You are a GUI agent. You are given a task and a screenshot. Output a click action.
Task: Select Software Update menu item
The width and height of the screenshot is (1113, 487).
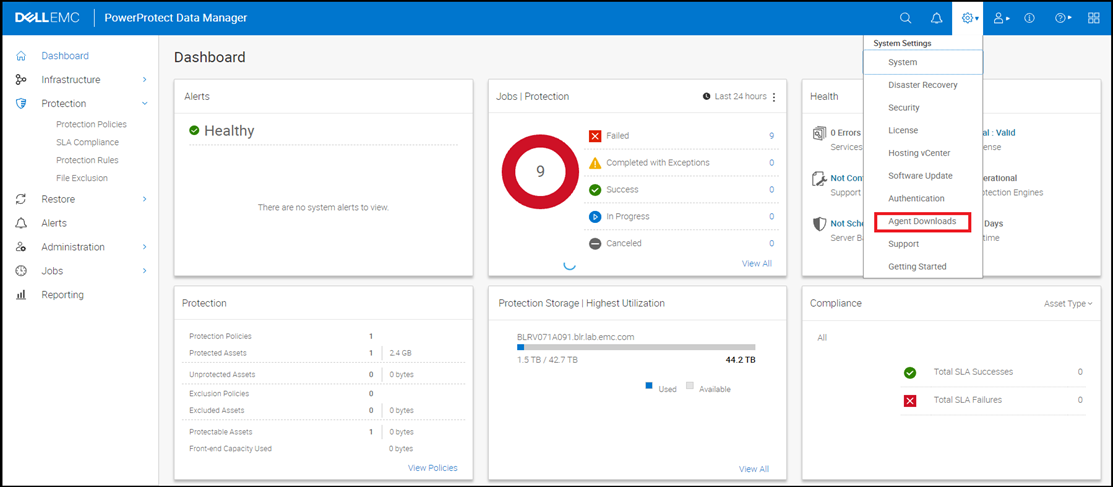tap(923, 176)
